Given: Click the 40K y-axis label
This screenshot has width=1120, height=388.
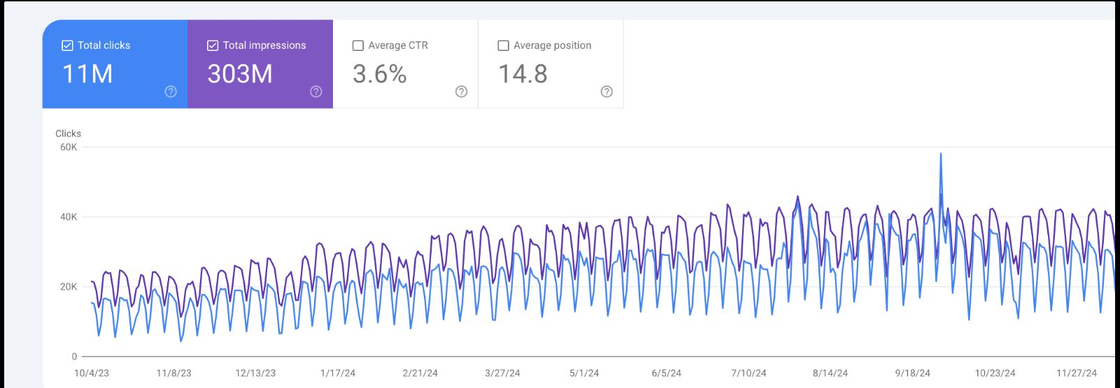Looking at the screenshot, I should coord(69,217).
